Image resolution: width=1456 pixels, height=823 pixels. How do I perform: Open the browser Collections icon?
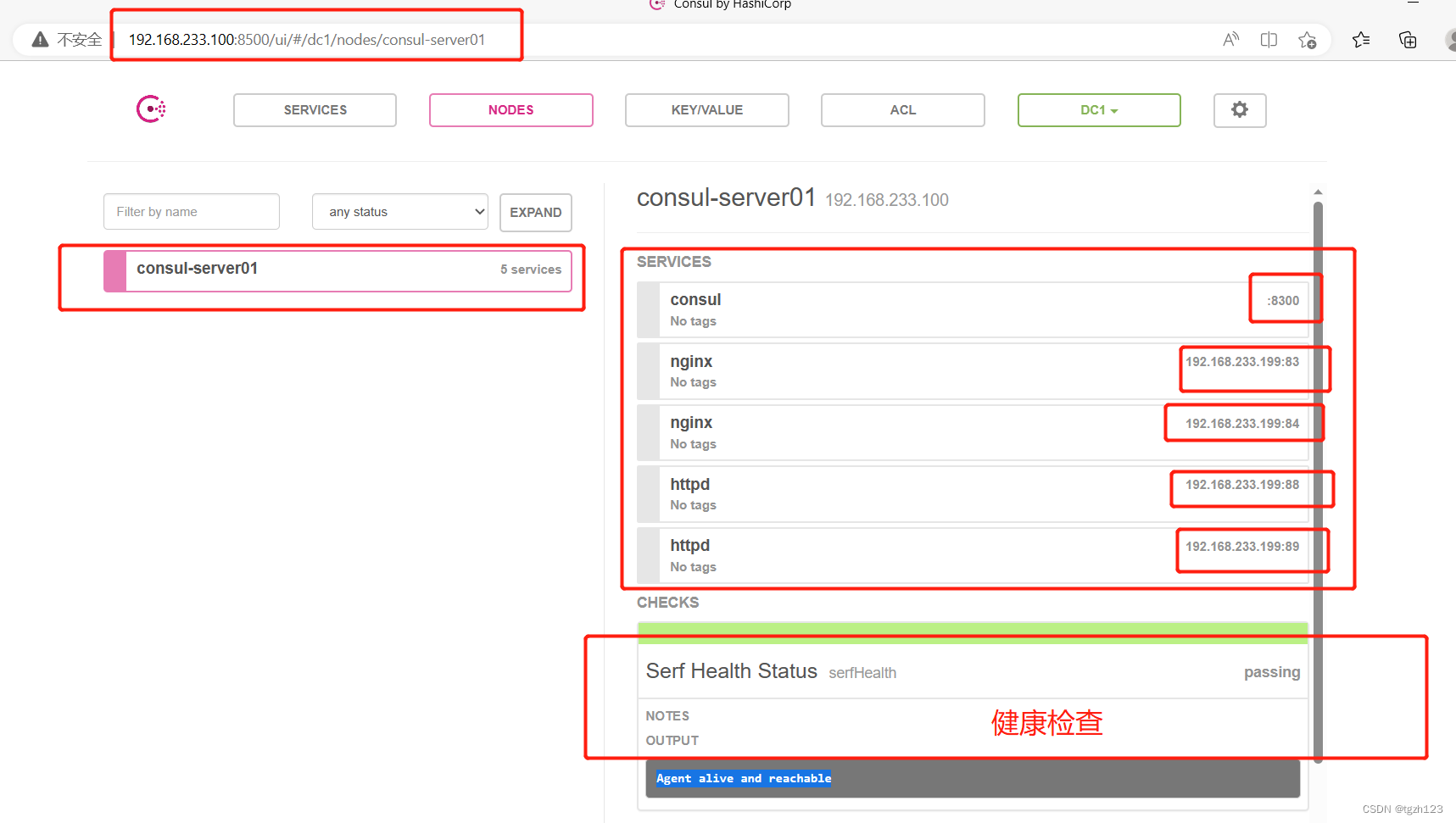(x=1407, y=39)
